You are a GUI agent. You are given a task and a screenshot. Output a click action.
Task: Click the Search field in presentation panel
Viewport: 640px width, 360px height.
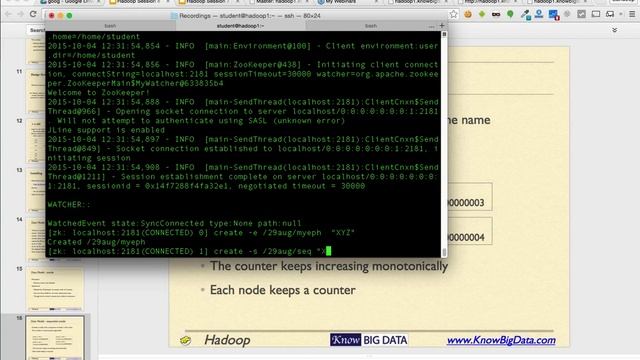tap(37, 30)
